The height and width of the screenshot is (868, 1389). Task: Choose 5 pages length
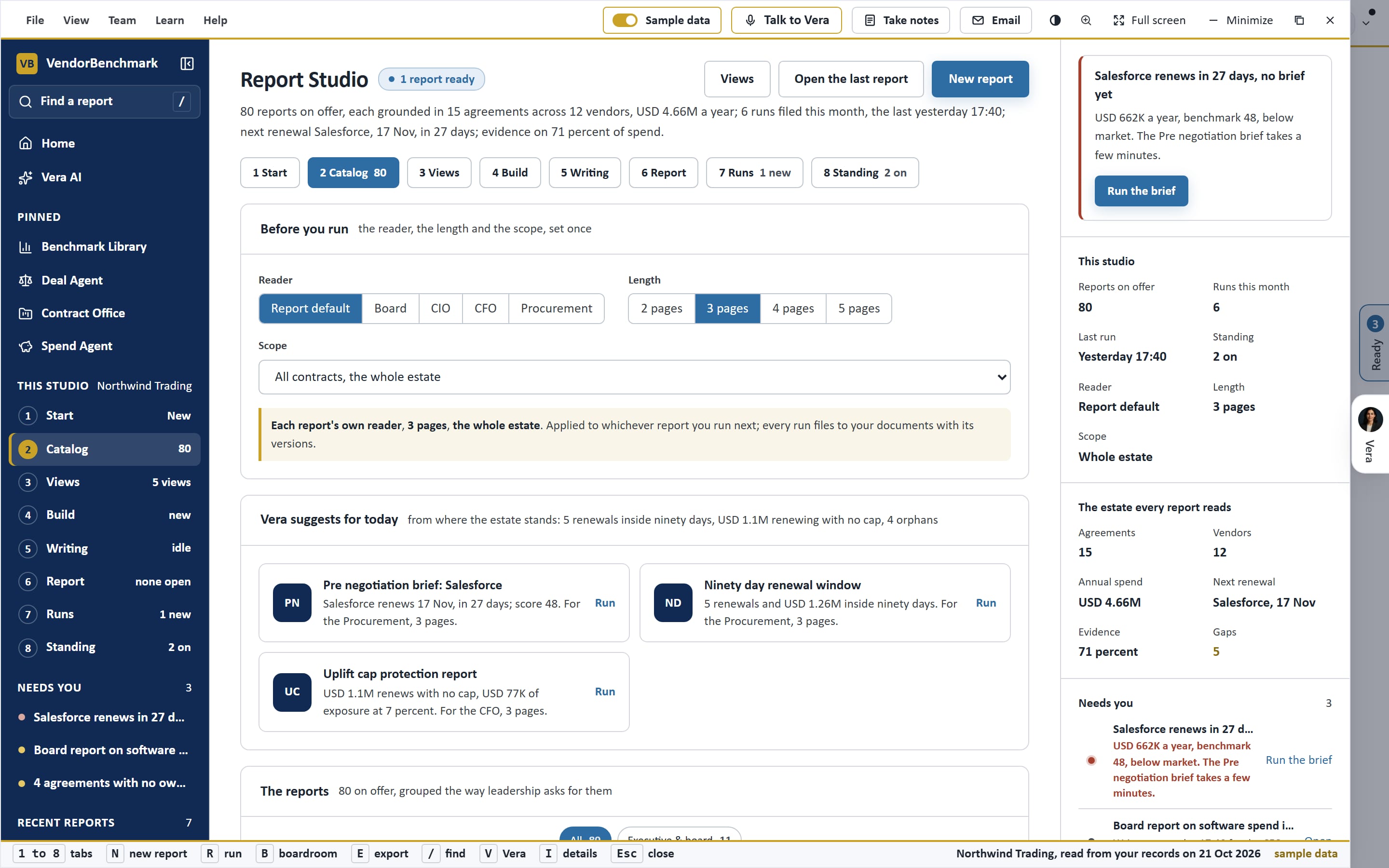[x=858, y=309]
